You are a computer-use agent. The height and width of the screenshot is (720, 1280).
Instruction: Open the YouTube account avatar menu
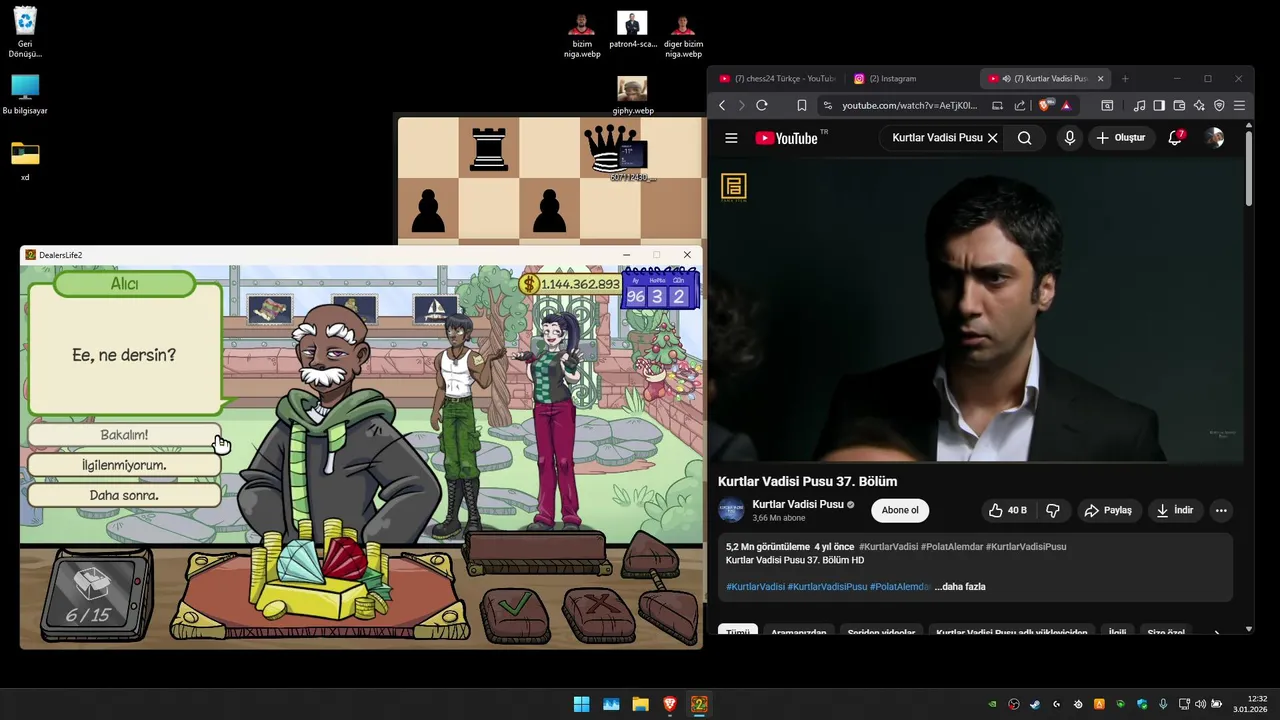coord(1214,138)
